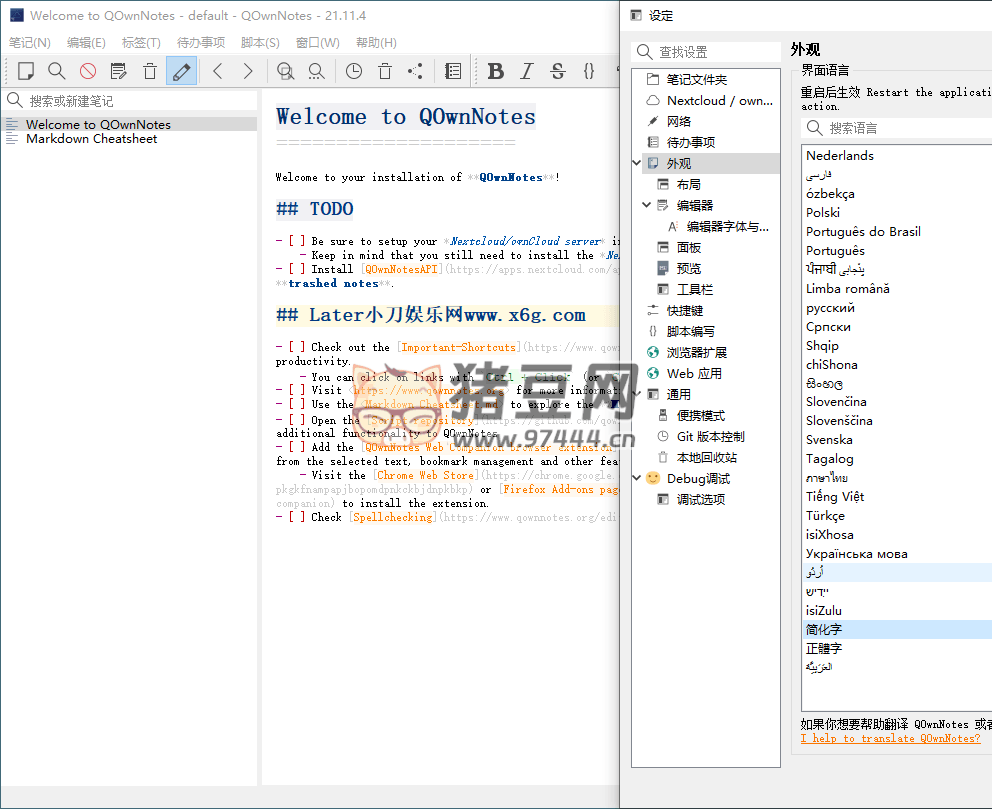Click the share note icon
This screenshot has width=992, height=809.
pos(415,71)
